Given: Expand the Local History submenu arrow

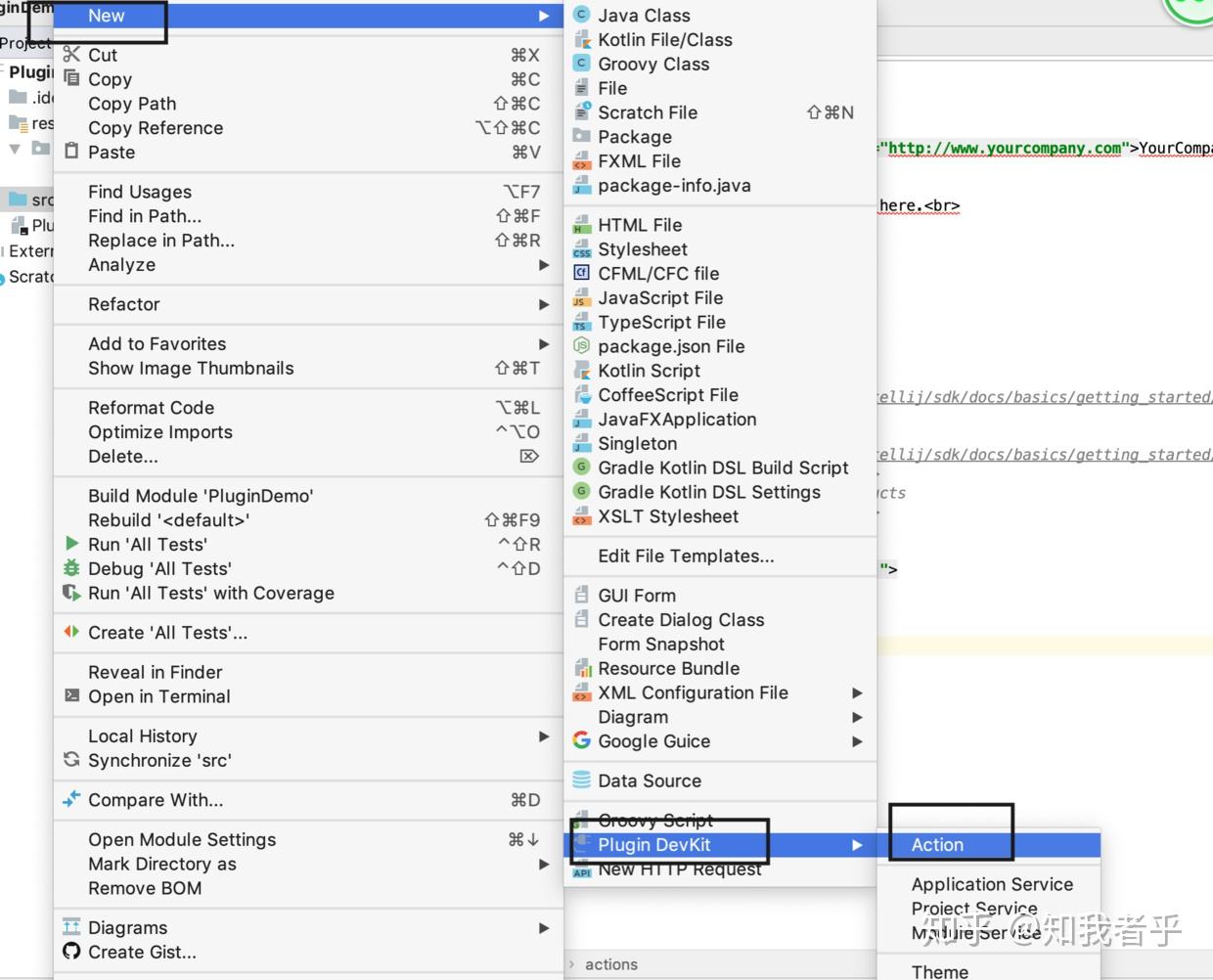Looking at the screenshot, I should point(544,735).
